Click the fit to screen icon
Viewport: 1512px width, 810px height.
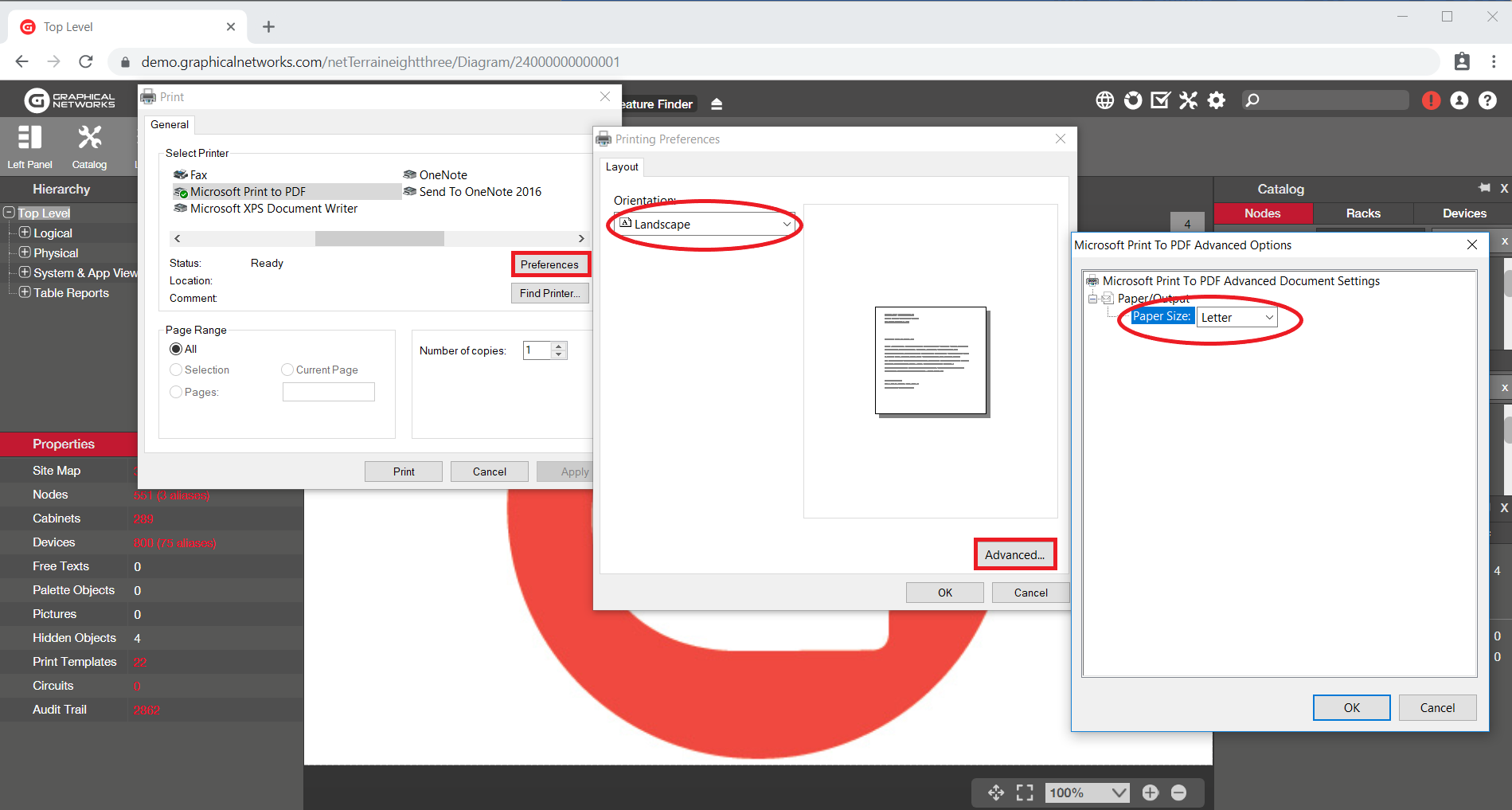(x=1025, y=792)
